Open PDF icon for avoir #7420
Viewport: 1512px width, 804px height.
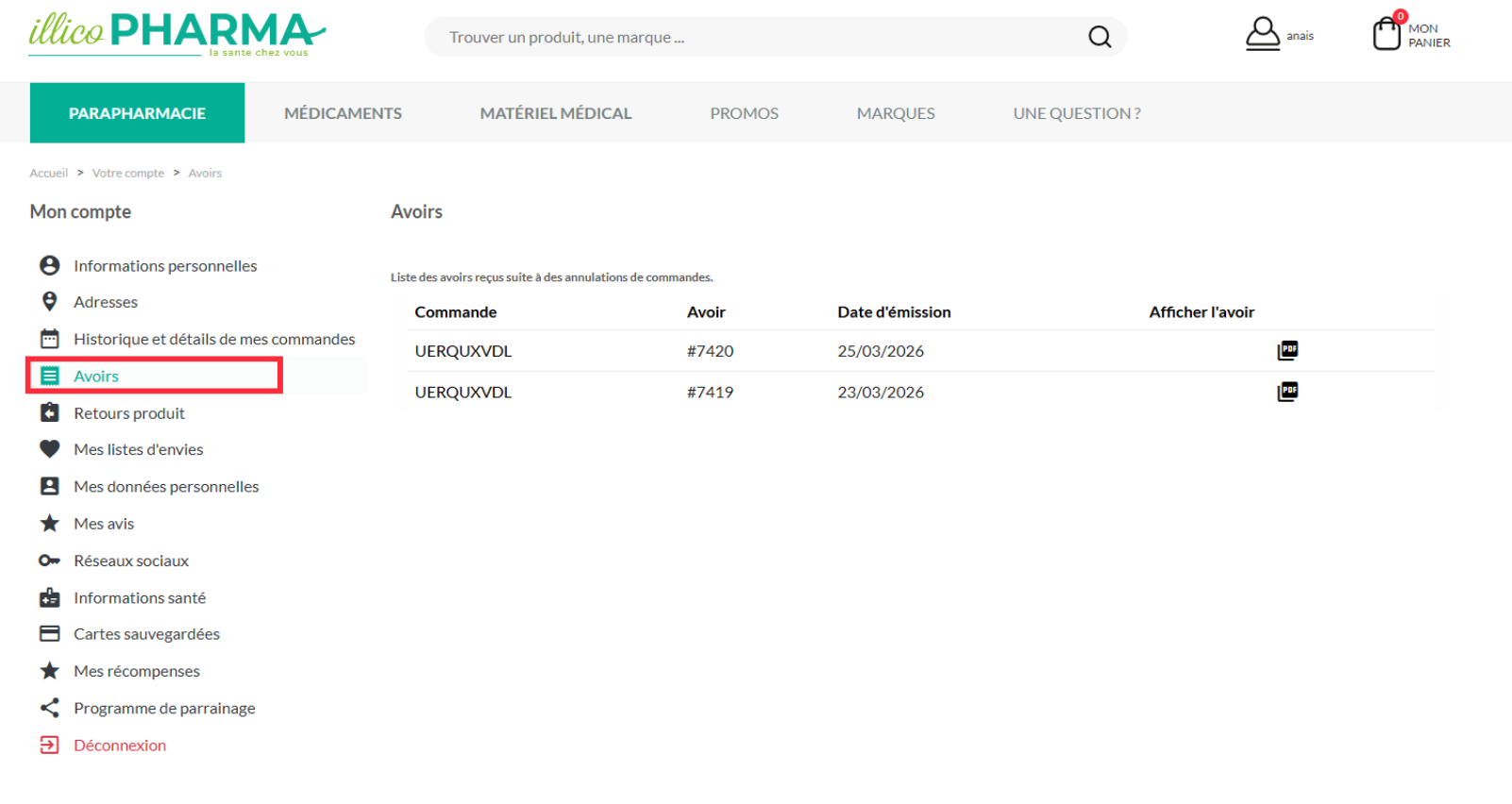click(x=1287, y=350)
